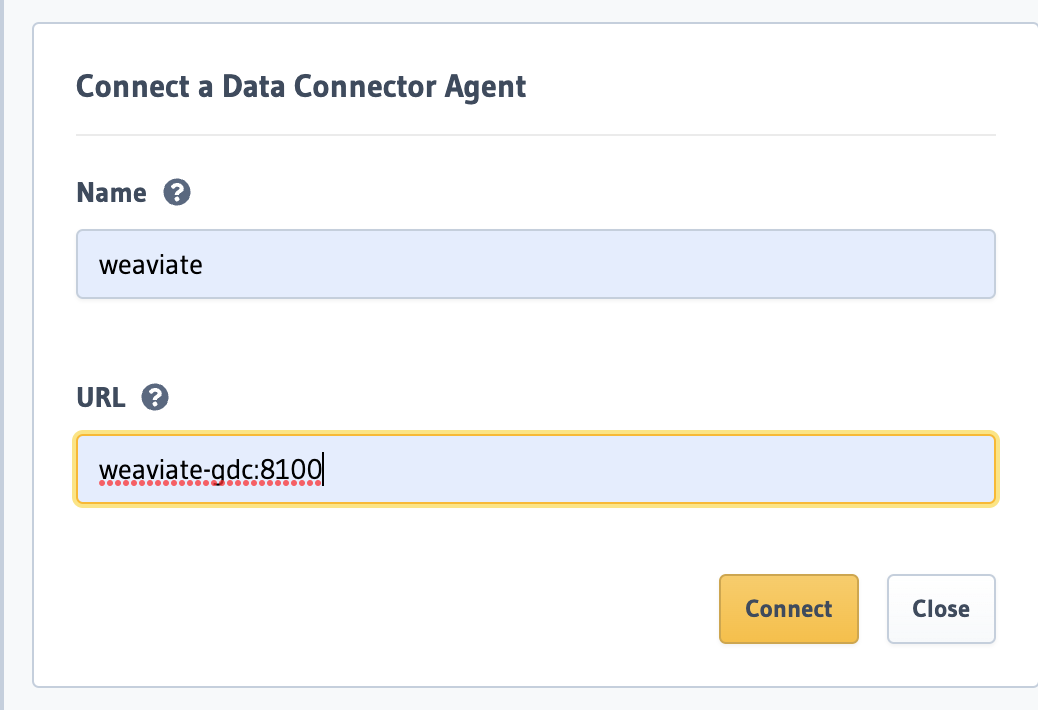Connect the Data Connector Agent

(x=788, y=609)
